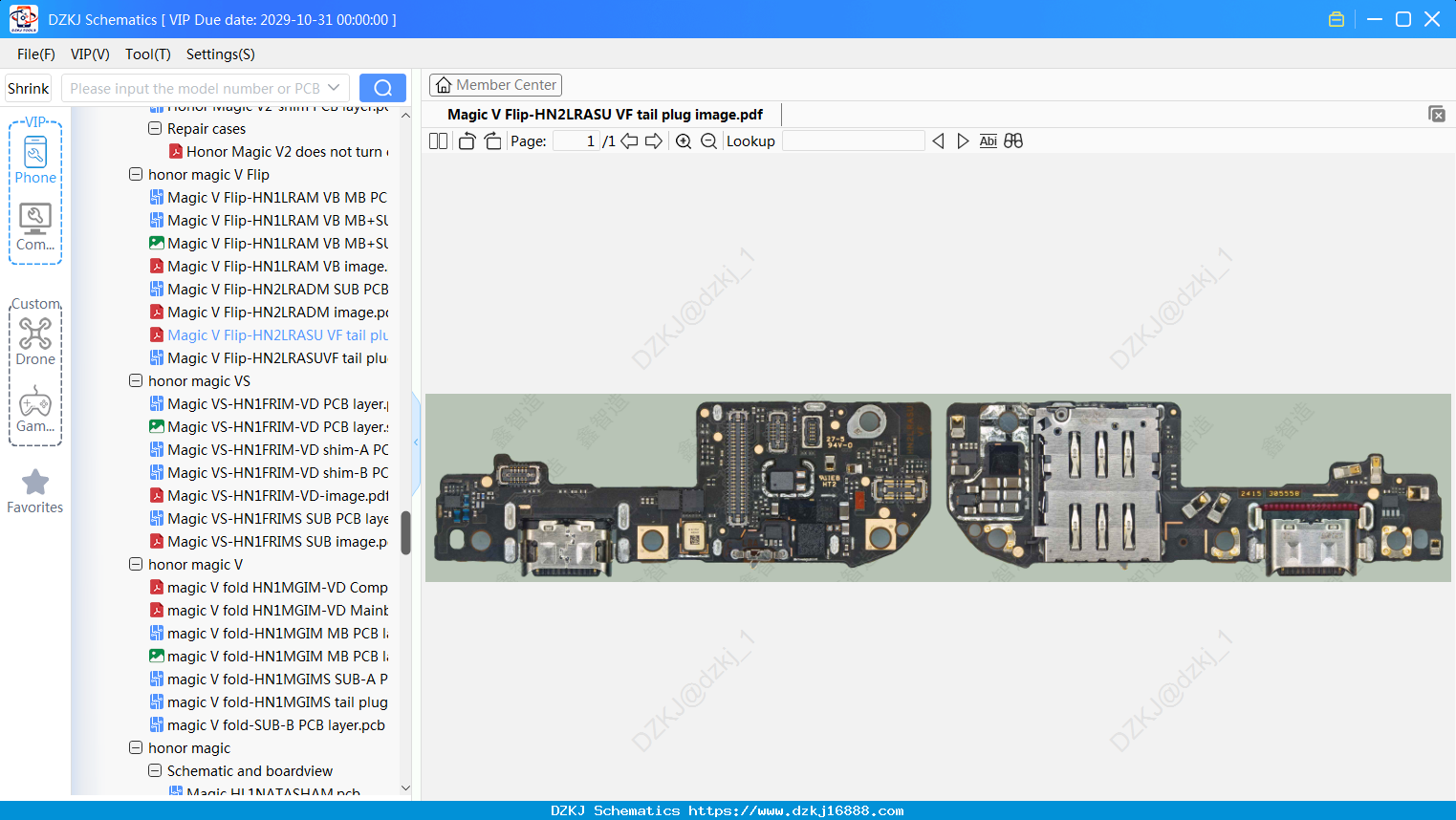Screen dimensions: 1456x820
Task: Click the tree vertical scrollbar thumb
Action: pos(405,532)
